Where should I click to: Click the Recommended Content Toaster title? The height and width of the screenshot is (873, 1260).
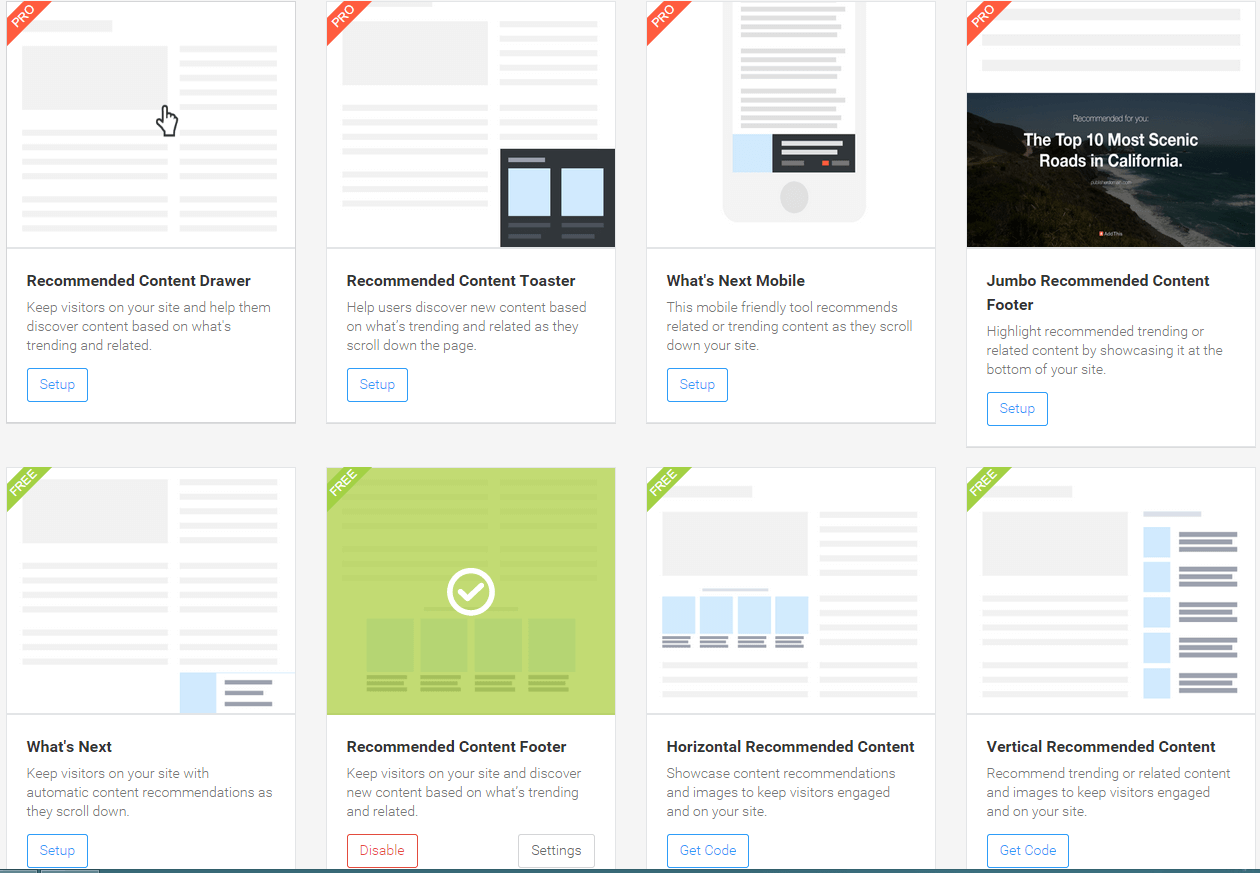tap(461, 281)
